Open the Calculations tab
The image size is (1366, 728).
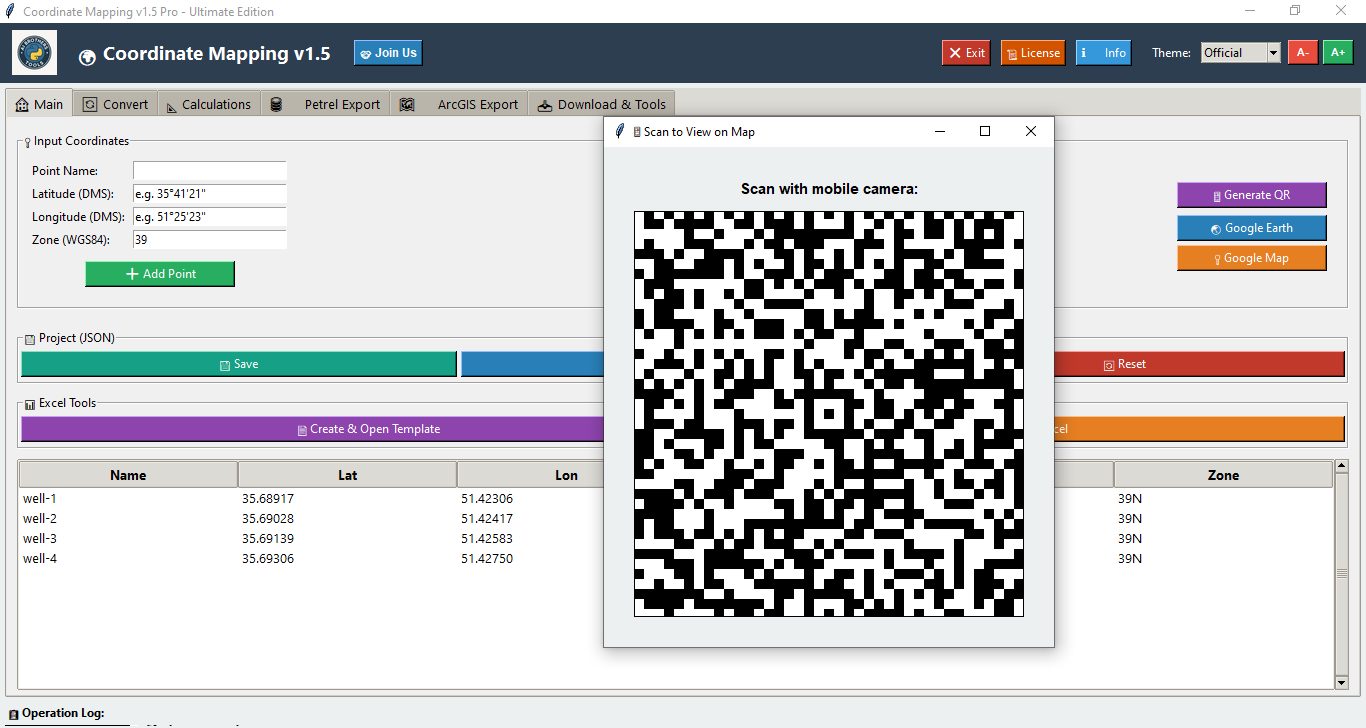[x=208, y=104]
